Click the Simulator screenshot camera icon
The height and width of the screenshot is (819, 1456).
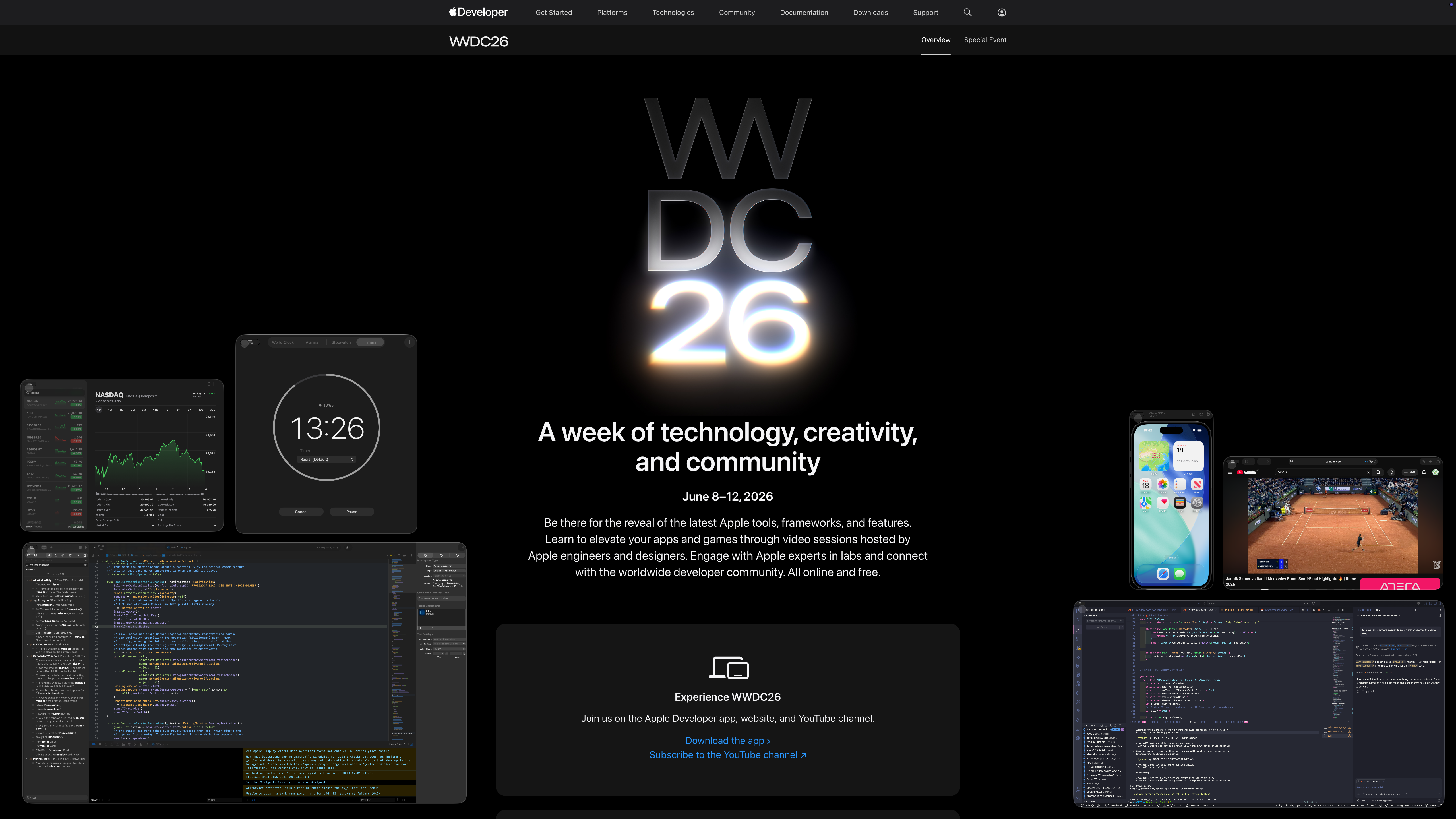(x=1201, y=414)
